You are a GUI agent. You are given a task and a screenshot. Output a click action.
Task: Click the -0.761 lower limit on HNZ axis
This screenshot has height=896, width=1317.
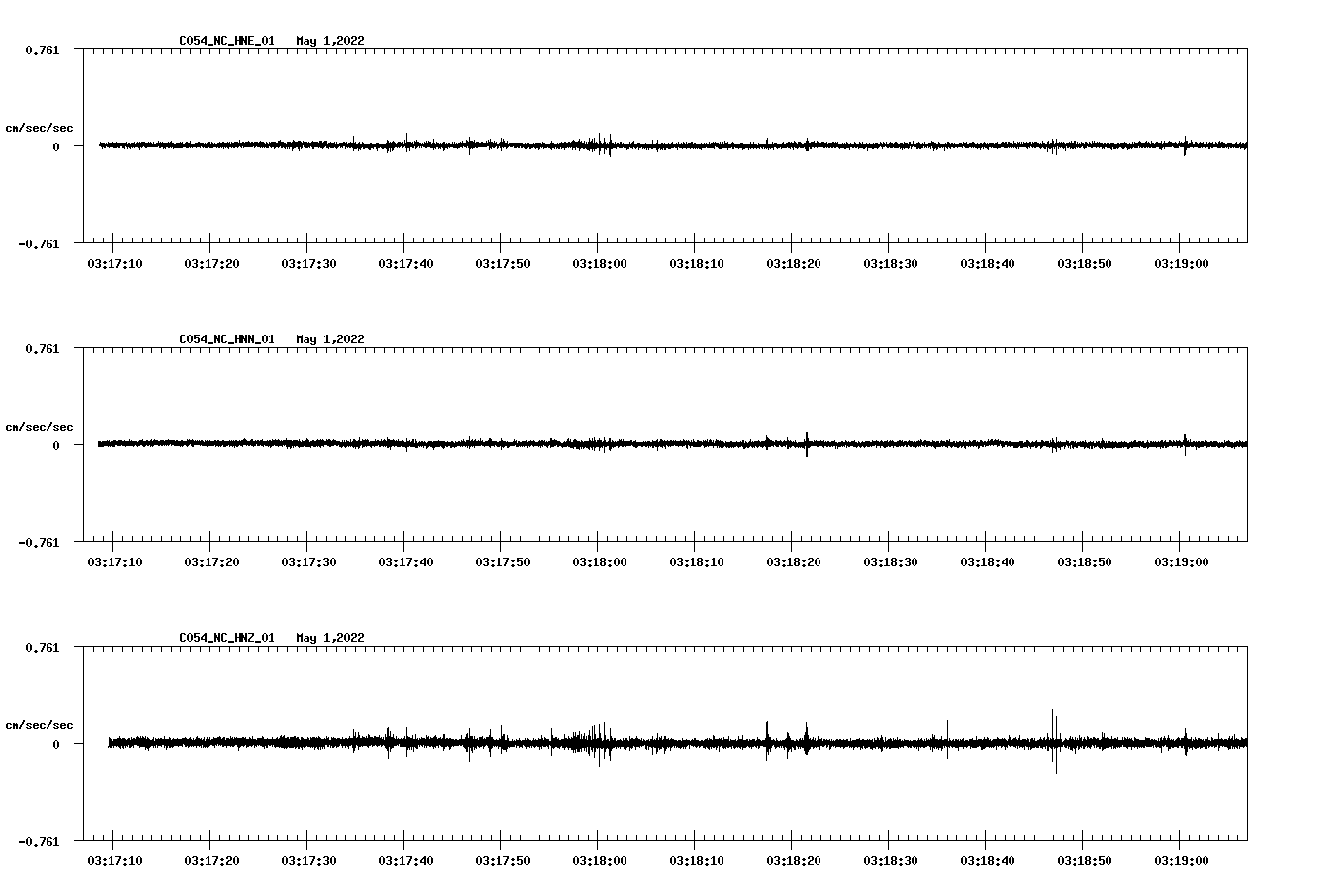(39, 841)
